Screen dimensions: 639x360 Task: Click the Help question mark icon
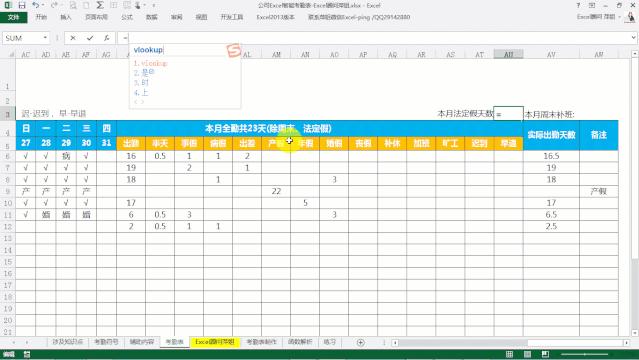point(578,5)
